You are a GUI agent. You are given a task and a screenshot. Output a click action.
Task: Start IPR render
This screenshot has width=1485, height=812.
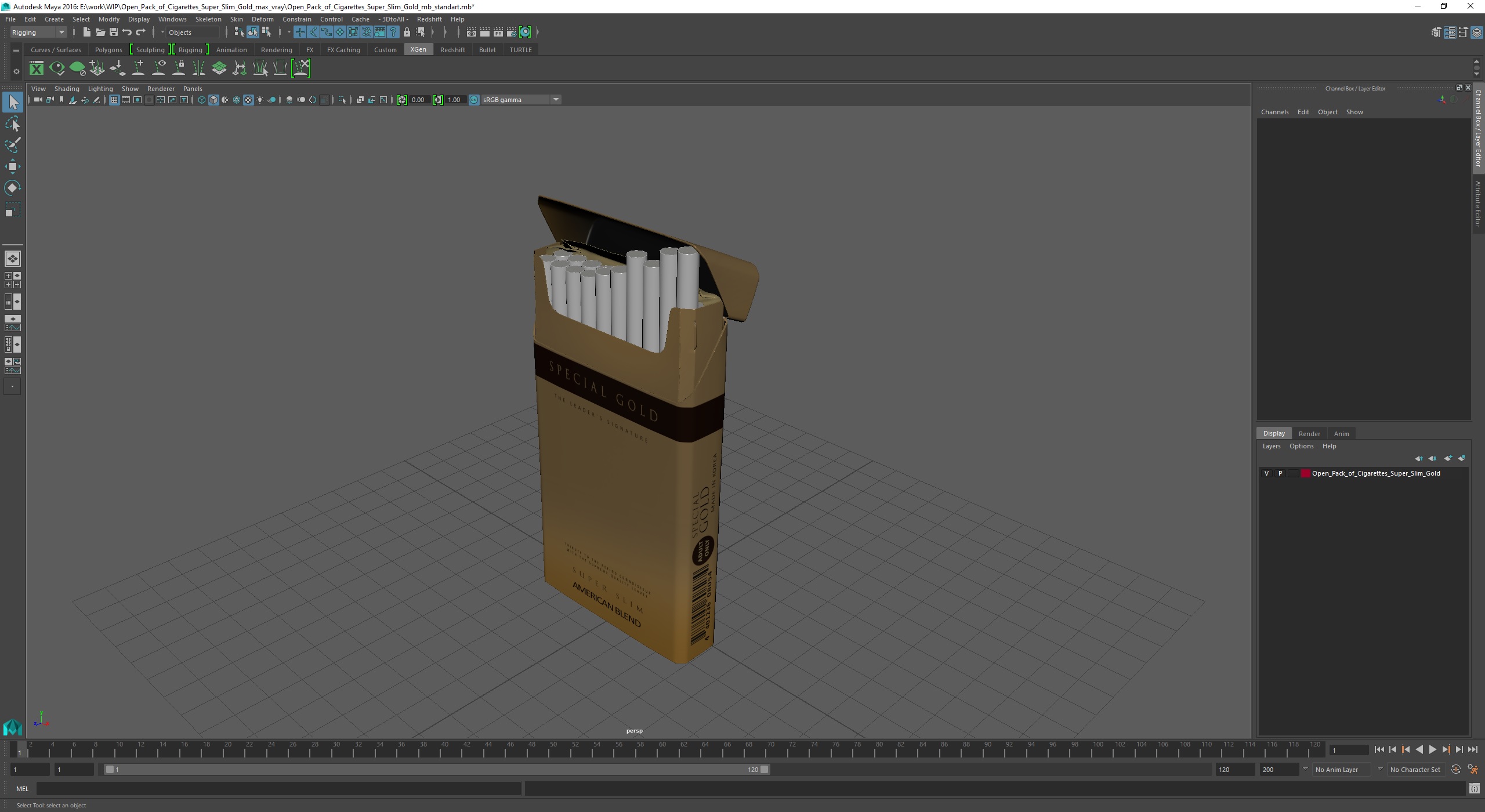(x=498, y=32)
